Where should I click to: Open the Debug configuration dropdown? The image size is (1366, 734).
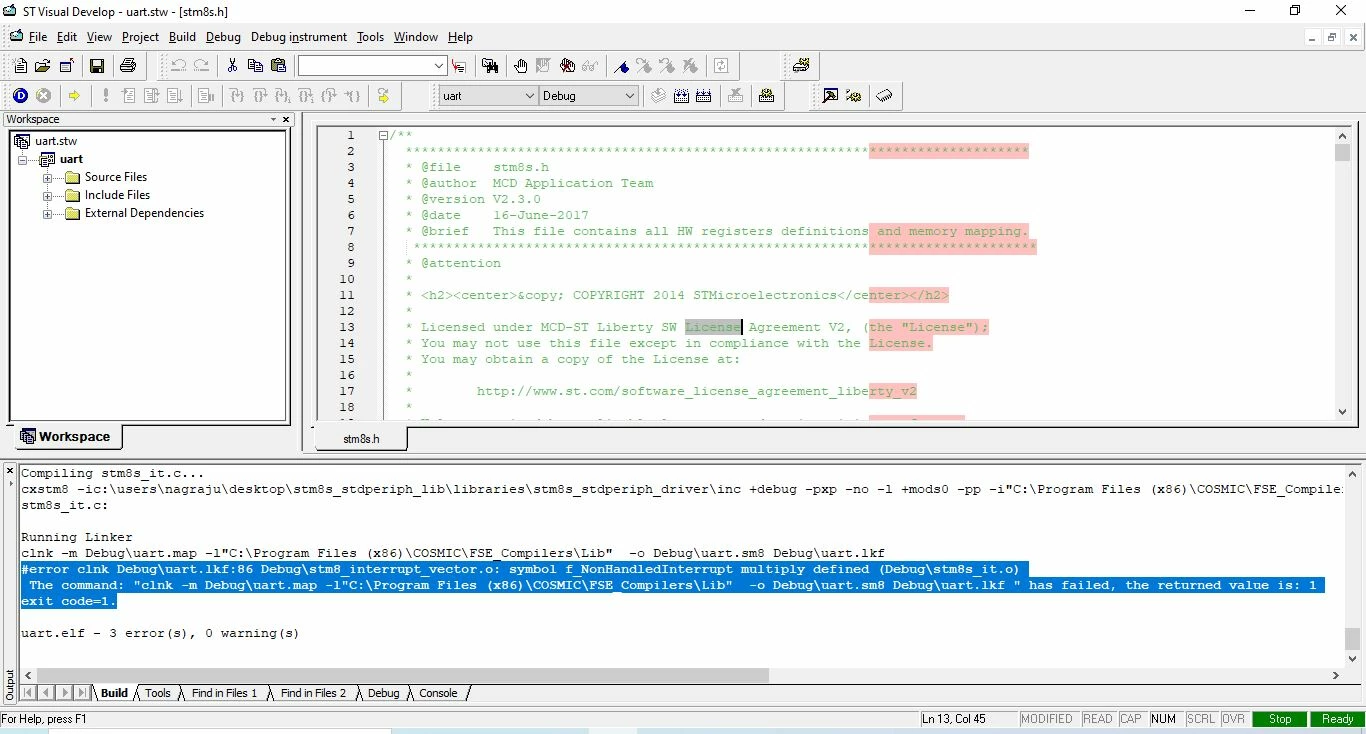(629, 96)
